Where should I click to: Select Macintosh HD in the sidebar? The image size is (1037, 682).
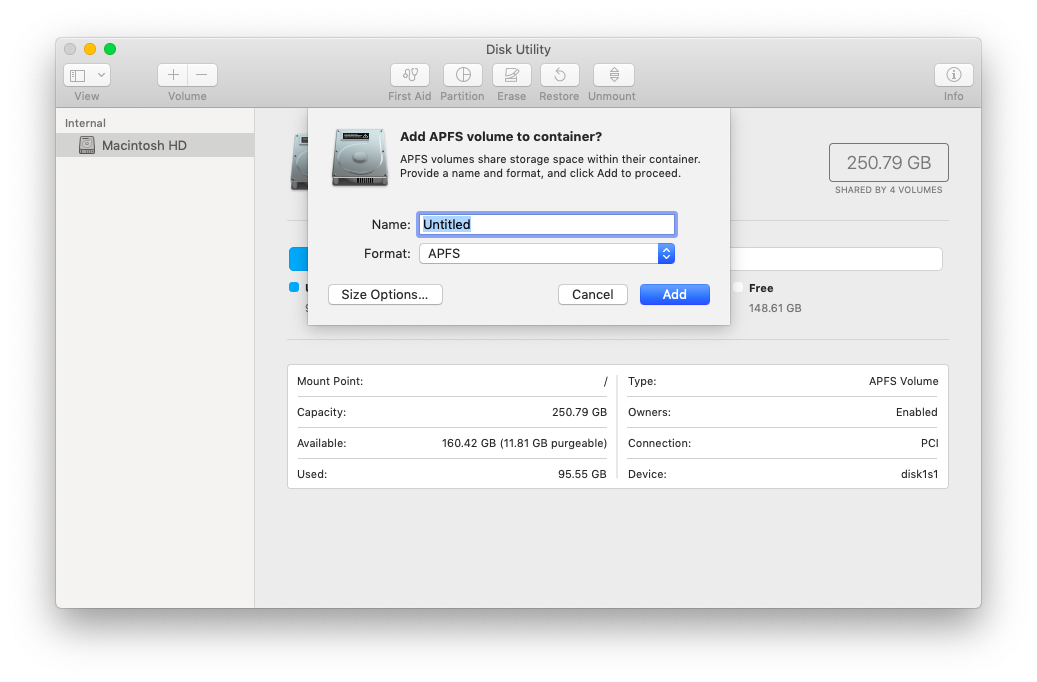click(146, 145)
